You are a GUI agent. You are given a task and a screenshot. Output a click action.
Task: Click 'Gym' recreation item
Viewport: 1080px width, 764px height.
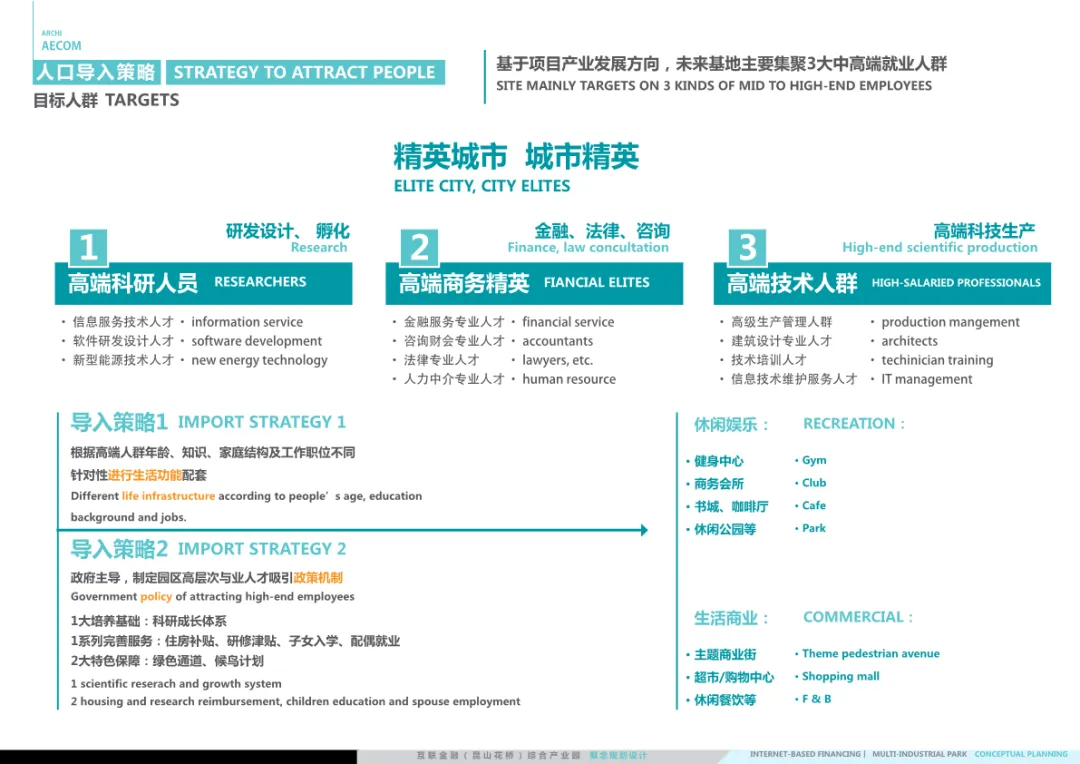814,460
